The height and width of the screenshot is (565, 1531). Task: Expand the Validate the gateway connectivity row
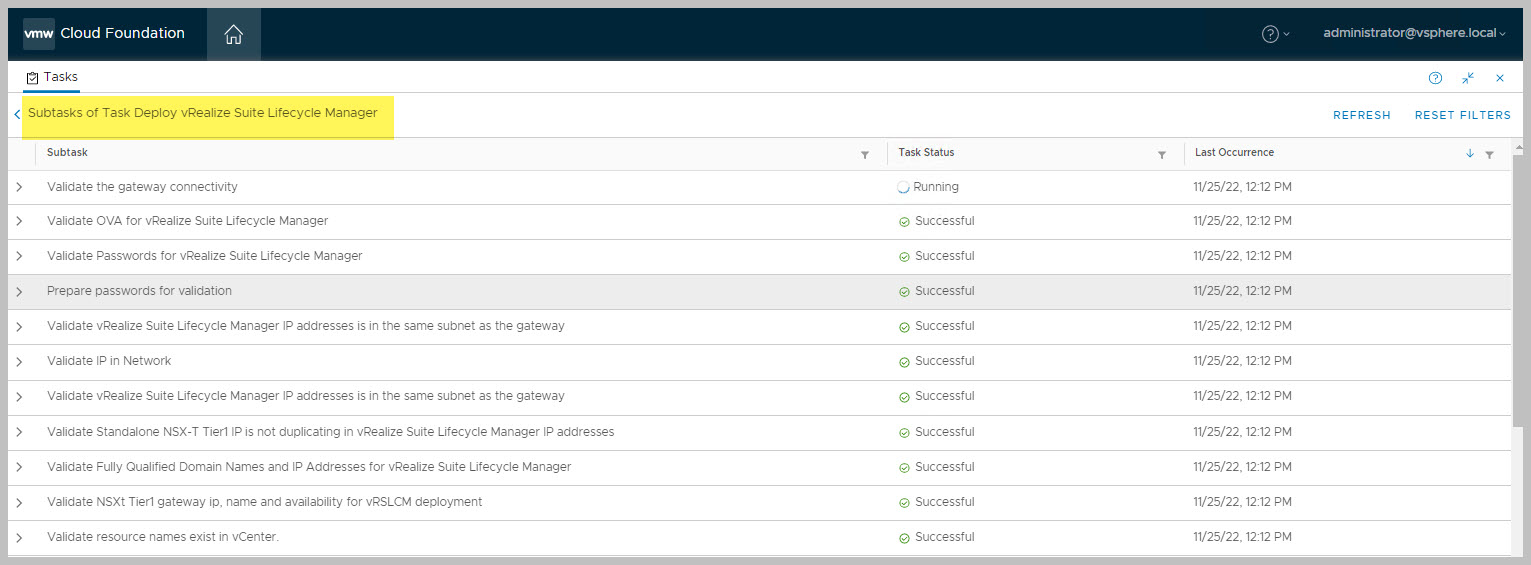[19, 188]
